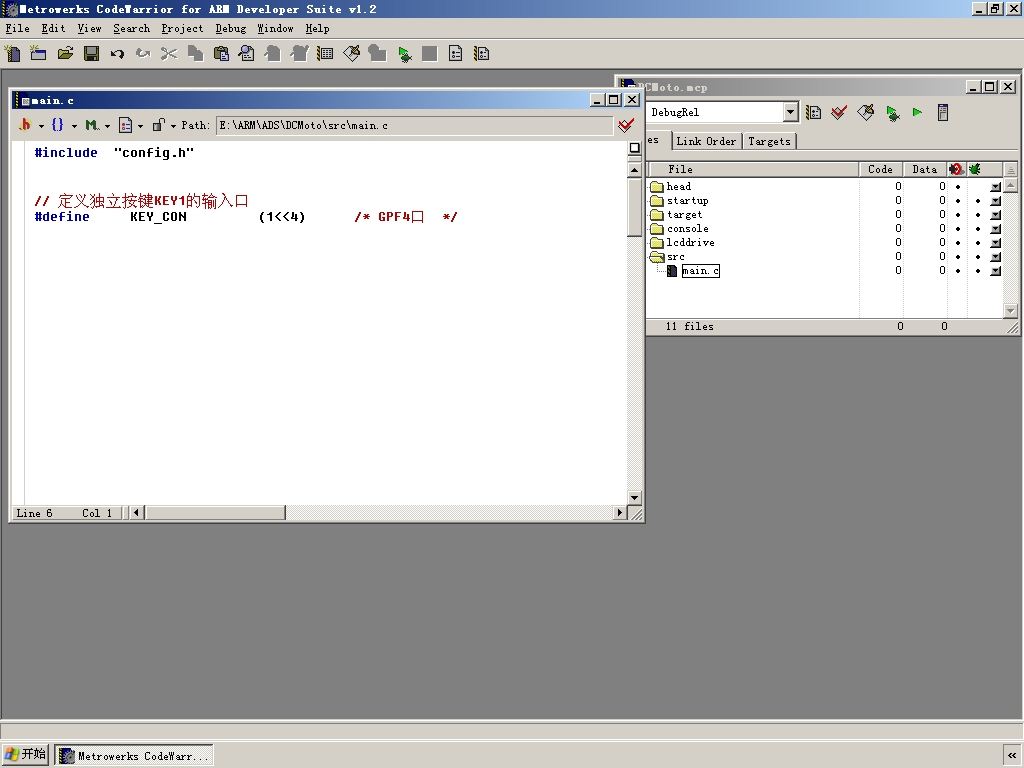1024x768 pixels.
Task: Open the File menu
Action: coord(18,28)
